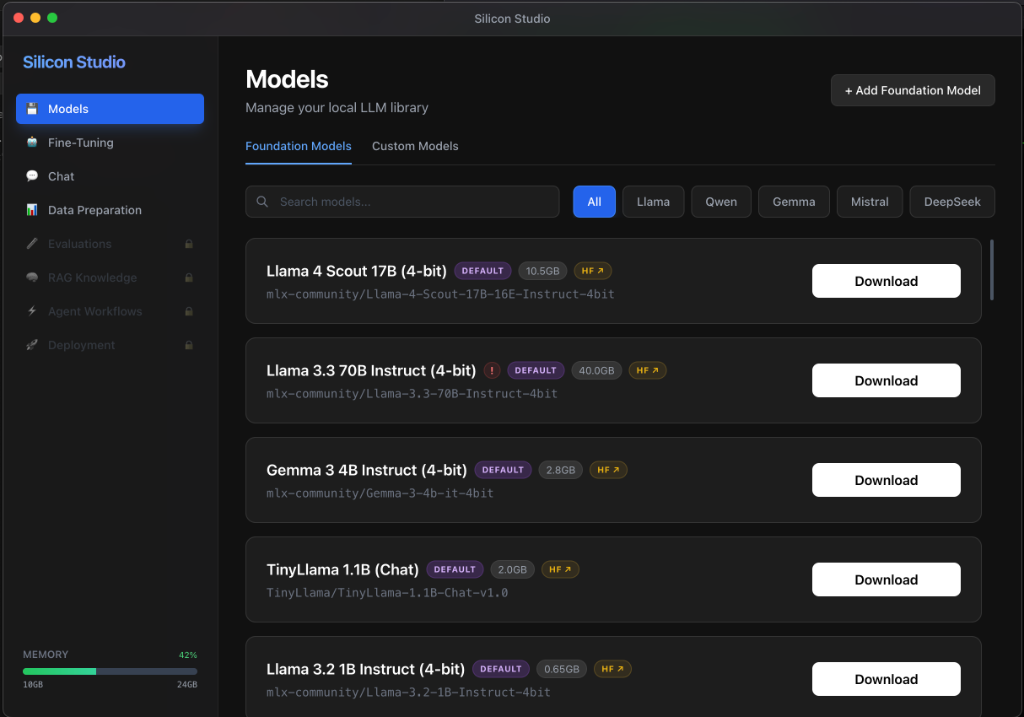Click the lock icon beside RAG Knowledge
The height and width of the screenshot is (717, 1024).
click(189, 278)
